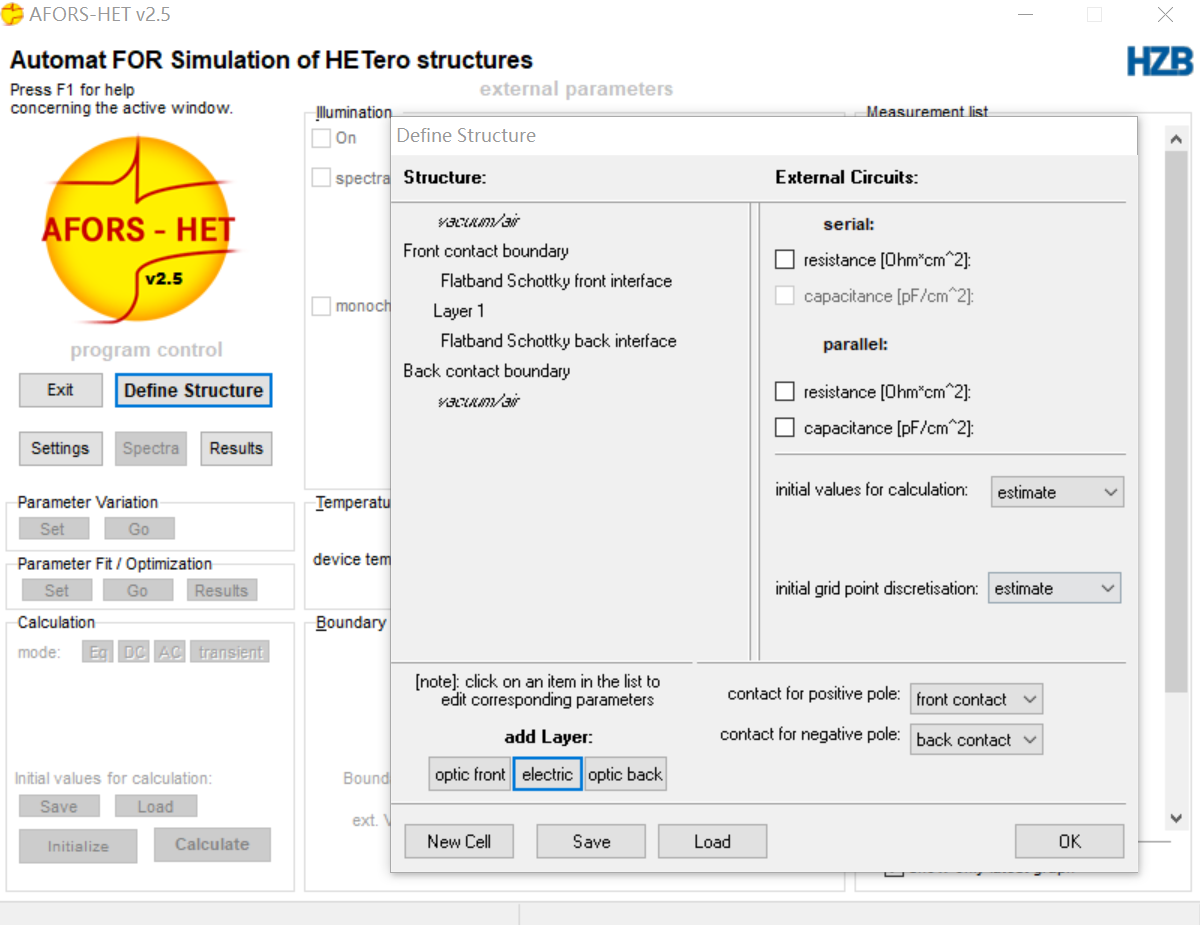Select transient calculation mode
1200x925 pixels.
click(x=230, y=652)
